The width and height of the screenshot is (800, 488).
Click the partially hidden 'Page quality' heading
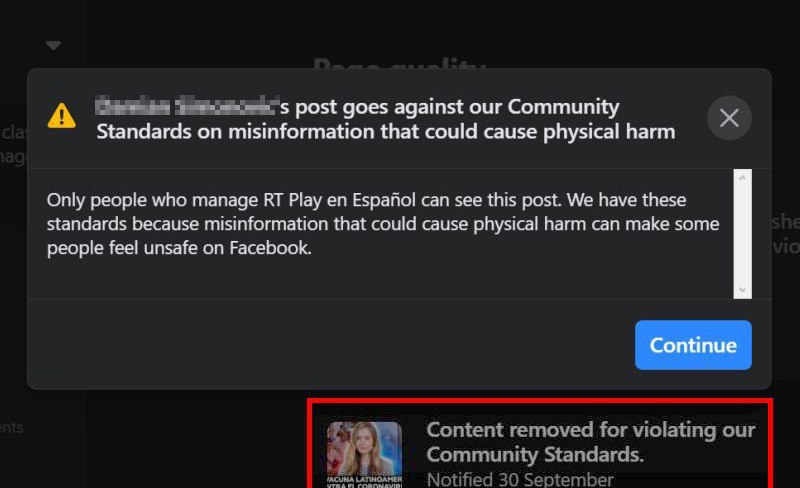pyautogui.click(x=399, y=63)
